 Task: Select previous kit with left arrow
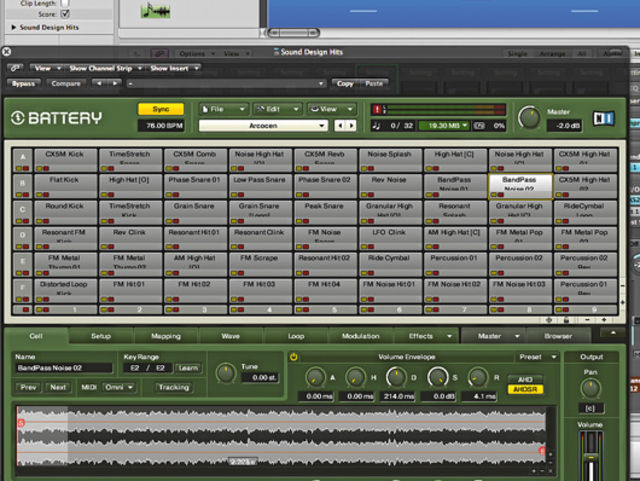340,125
